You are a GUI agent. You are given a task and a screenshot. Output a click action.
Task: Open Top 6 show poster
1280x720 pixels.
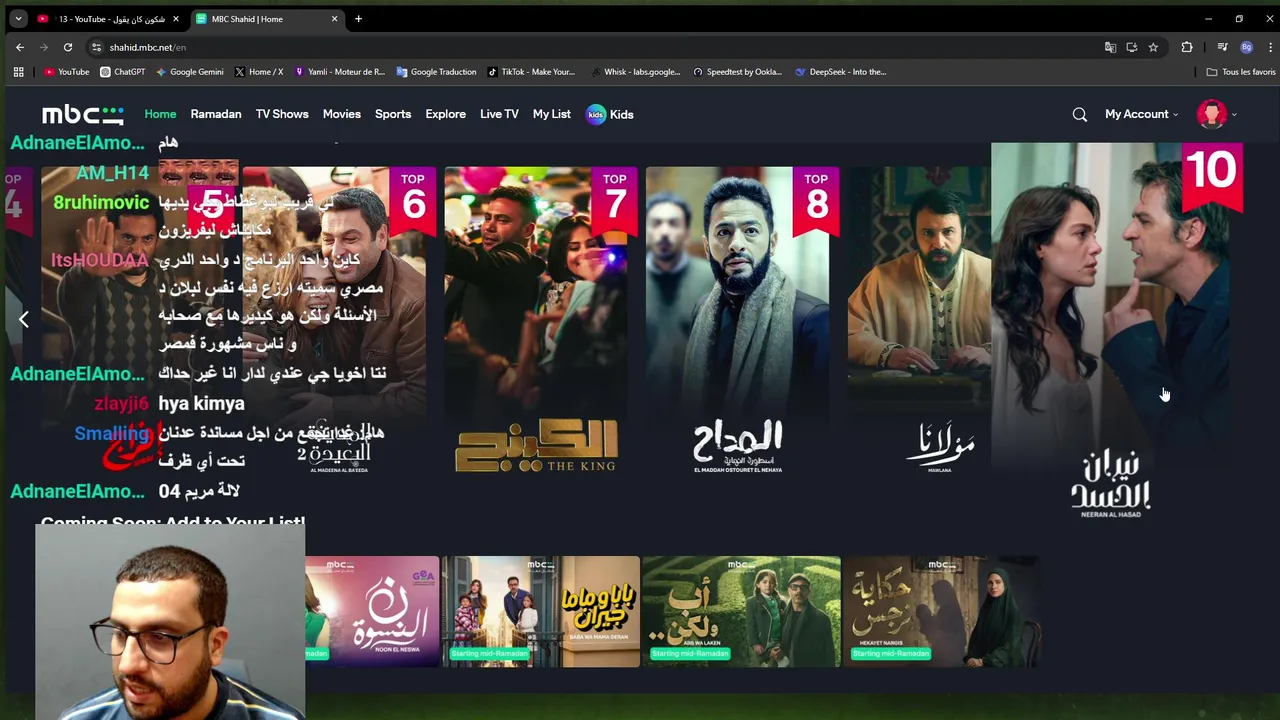click(339, 322)
